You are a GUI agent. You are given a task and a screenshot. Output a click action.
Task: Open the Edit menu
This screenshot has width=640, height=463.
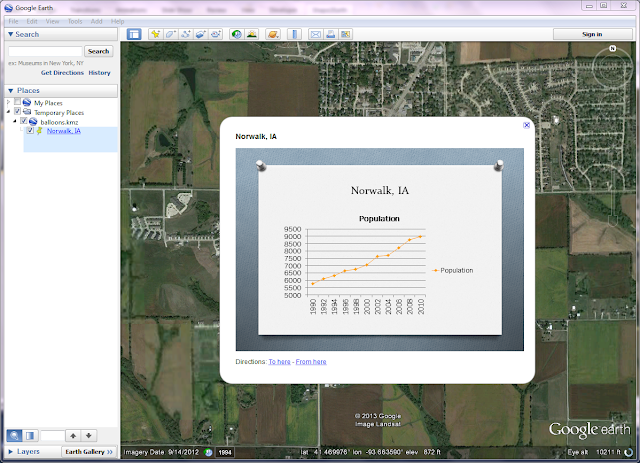point(32,22)
